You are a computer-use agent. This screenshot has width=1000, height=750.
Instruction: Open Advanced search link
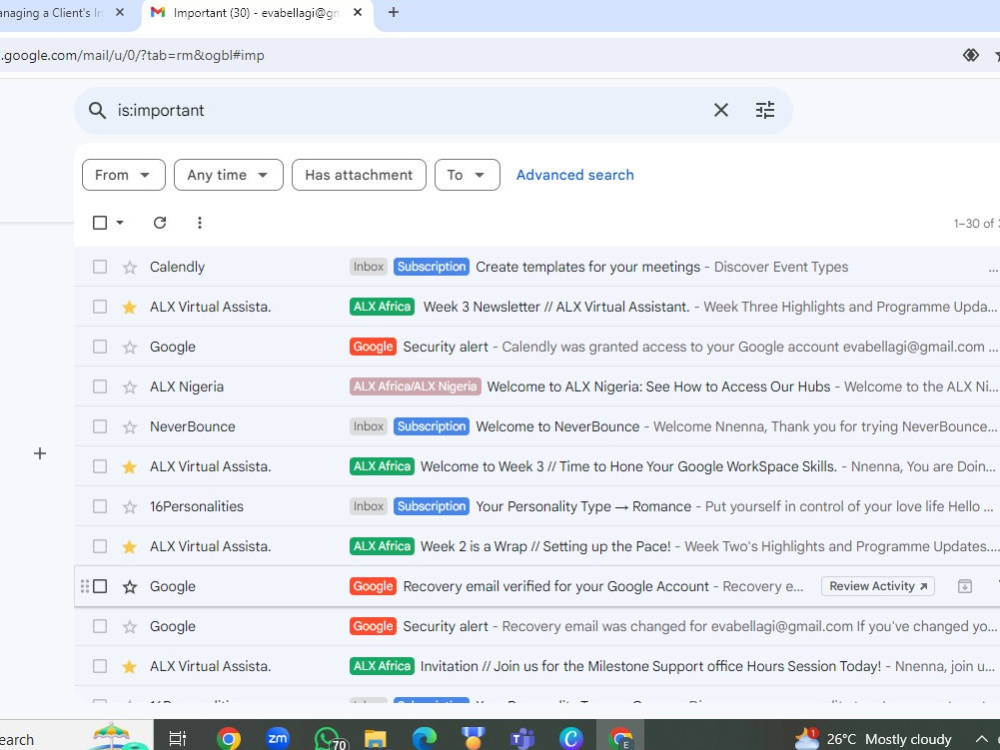pyautogui.click(x=575, y=175)
